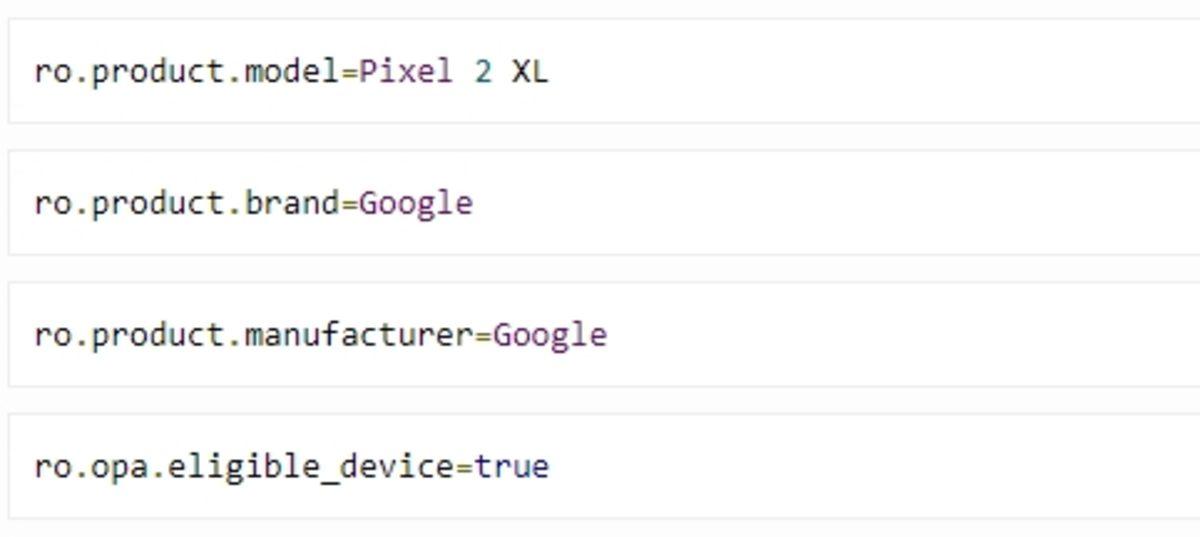Click the ro.product.brand property key
Image resolution: width=1200 pixels, height=537 pixels.
click(x=187, y=203)
